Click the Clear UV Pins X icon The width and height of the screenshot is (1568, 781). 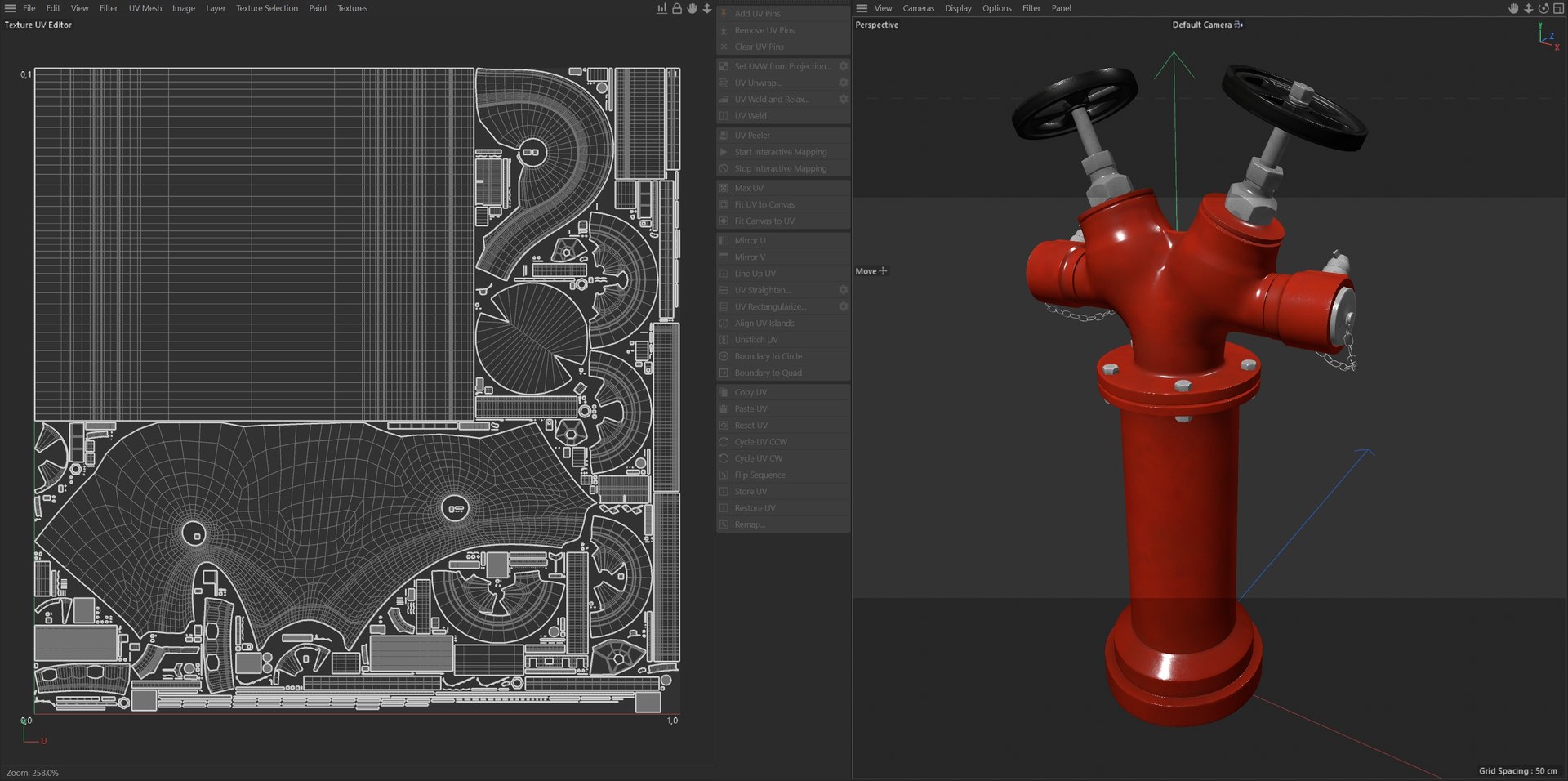(724, 47)
